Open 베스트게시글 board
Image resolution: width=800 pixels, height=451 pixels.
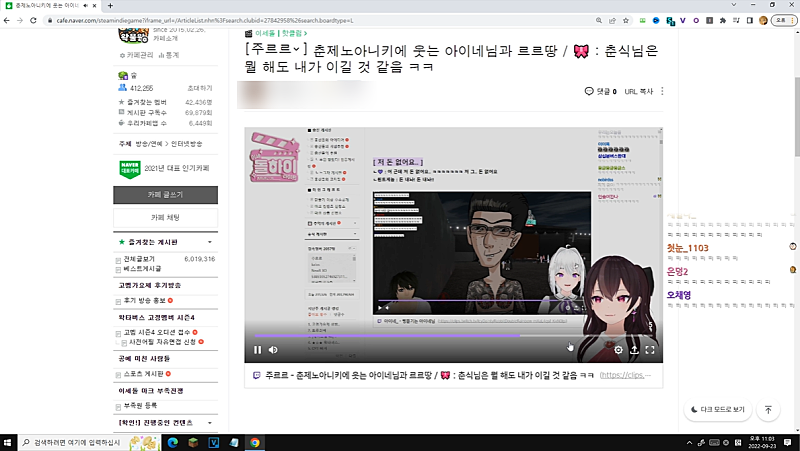click(142, 268)
